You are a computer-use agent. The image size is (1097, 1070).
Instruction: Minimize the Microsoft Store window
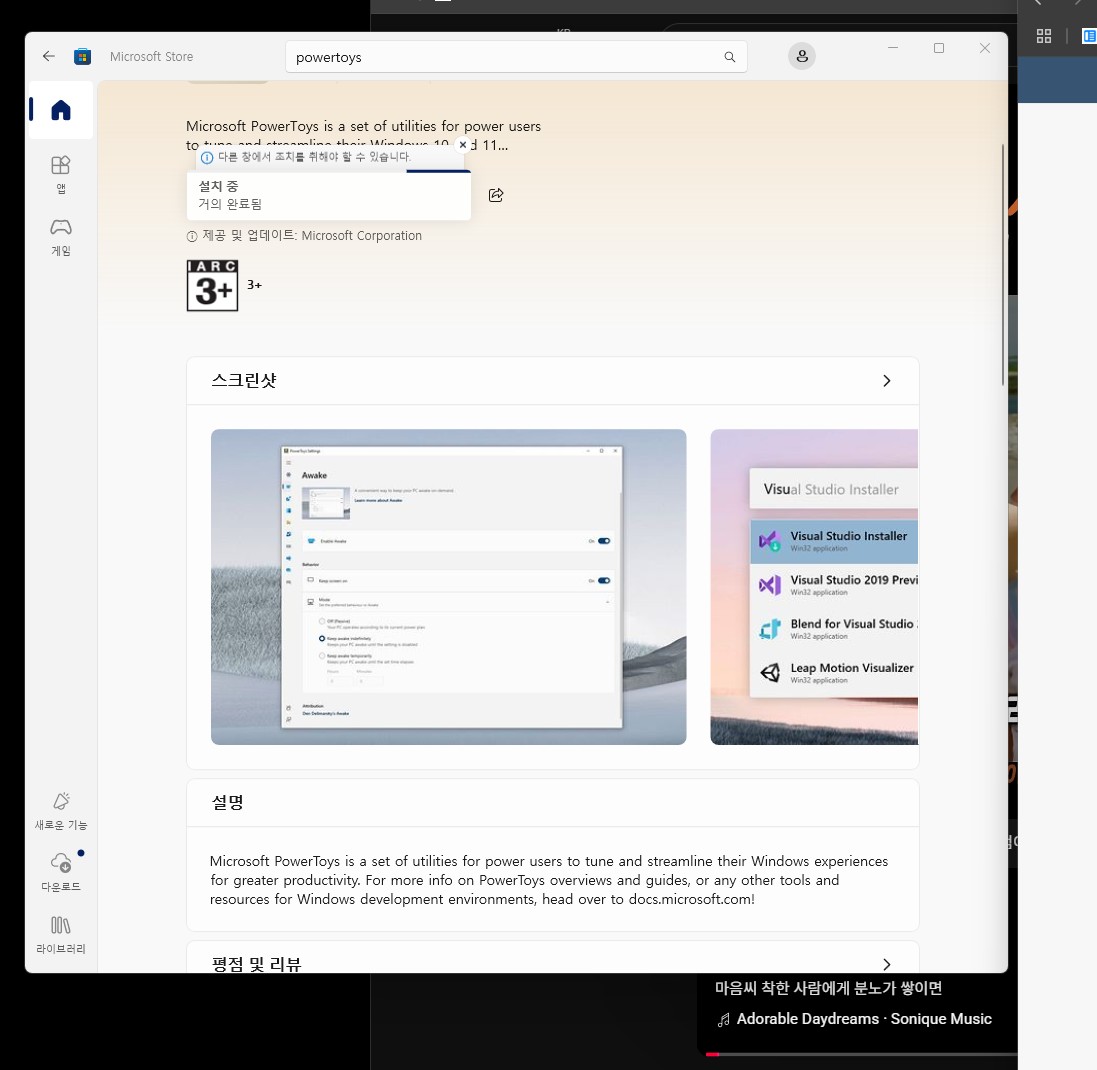[x=893, y=48]
